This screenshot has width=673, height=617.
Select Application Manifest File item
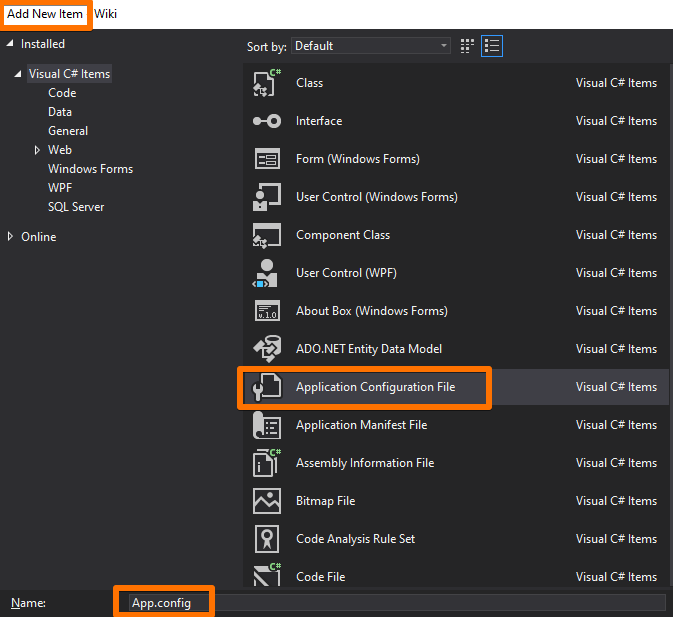point(361,425)
